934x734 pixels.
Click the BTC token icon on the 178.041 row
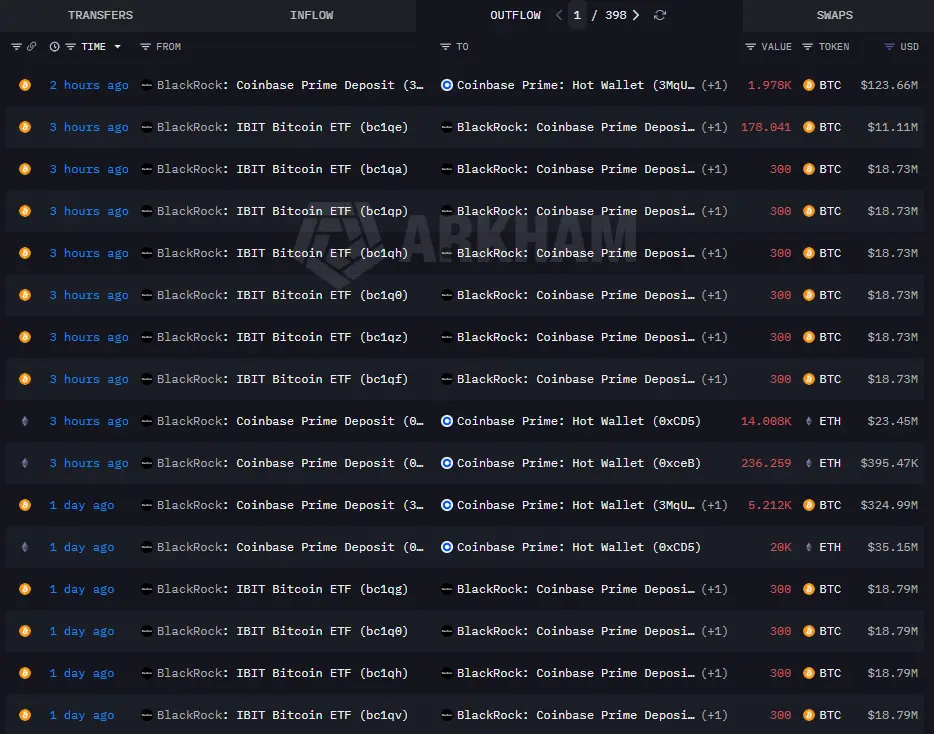(x=809, y=127)
